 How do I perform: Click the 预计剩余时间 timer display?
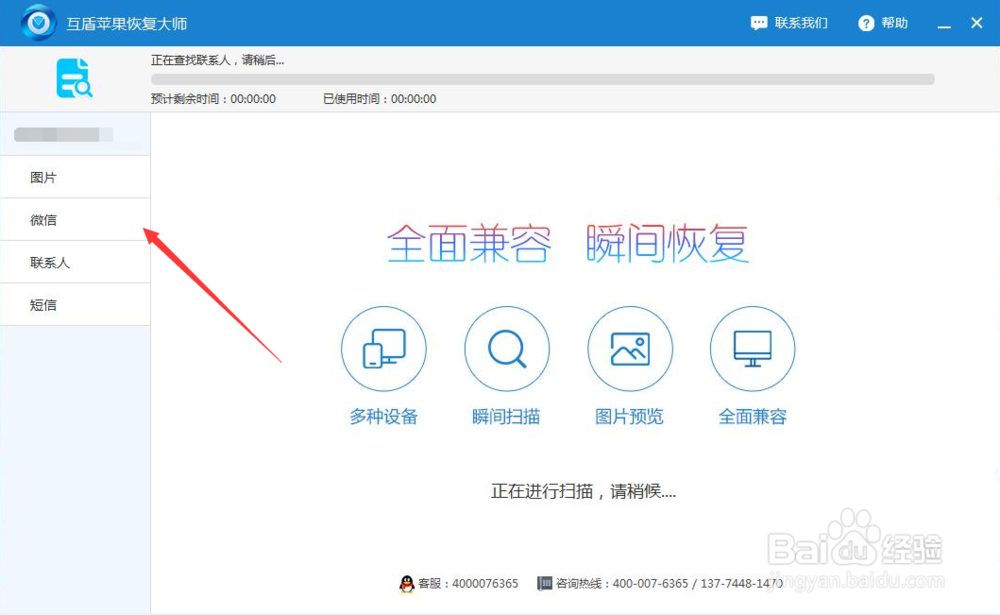pyautogui.click(x=215, y=99)
